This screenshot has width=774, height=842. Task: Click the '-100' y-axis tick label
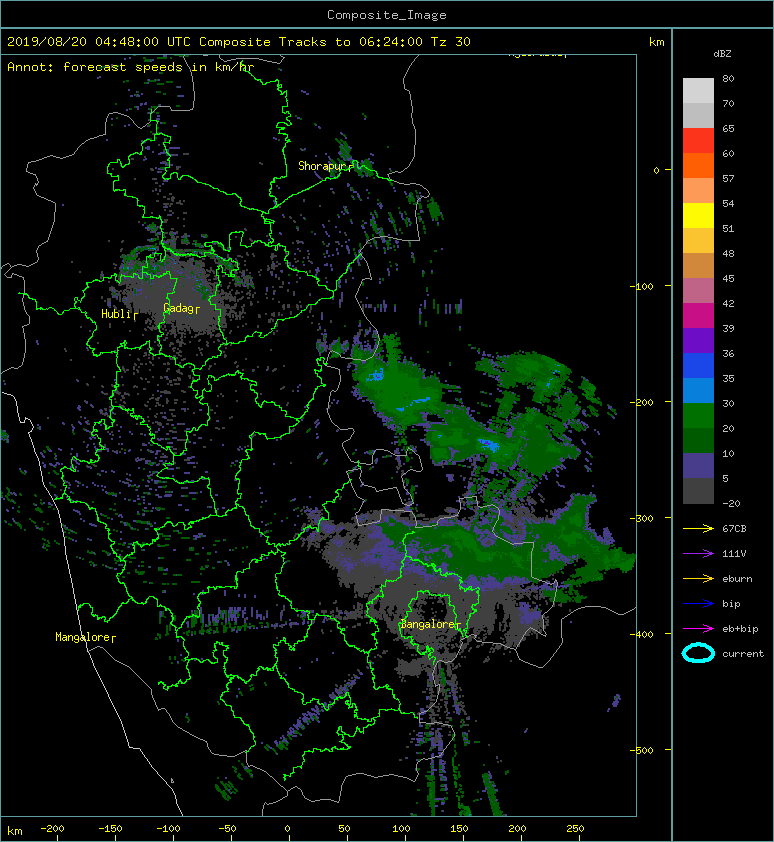pyautogui.click(x=641, y=286)
